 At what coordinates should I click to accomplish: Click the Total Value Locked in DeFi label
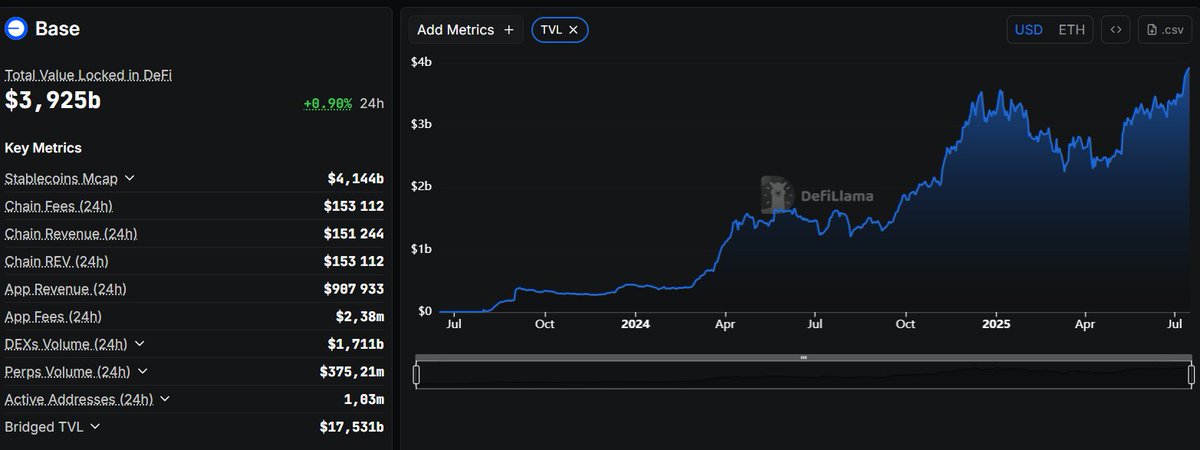(x=88, y=75)
